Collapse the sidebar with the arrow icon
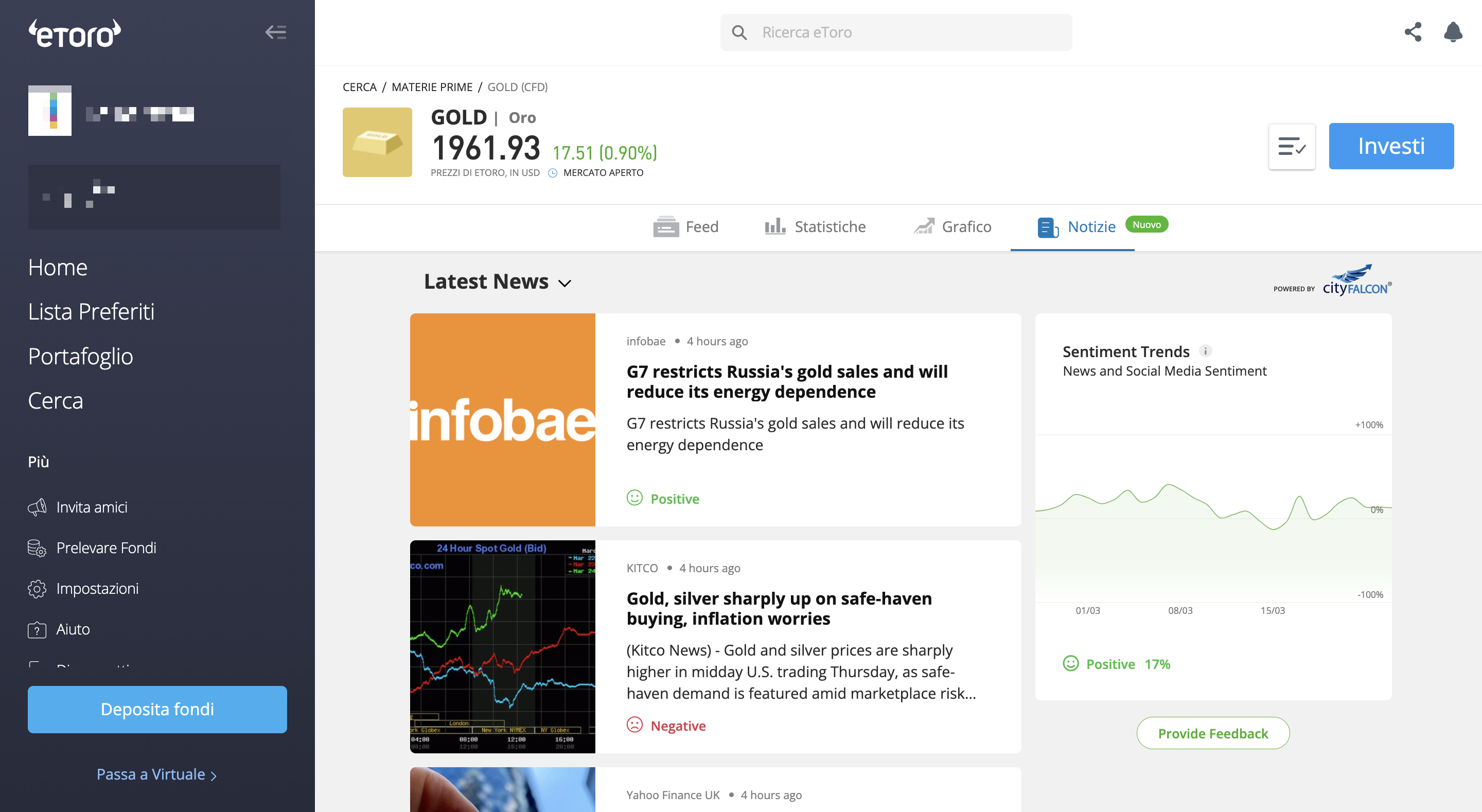This screenshot has width=1482, height=812. 276,32
